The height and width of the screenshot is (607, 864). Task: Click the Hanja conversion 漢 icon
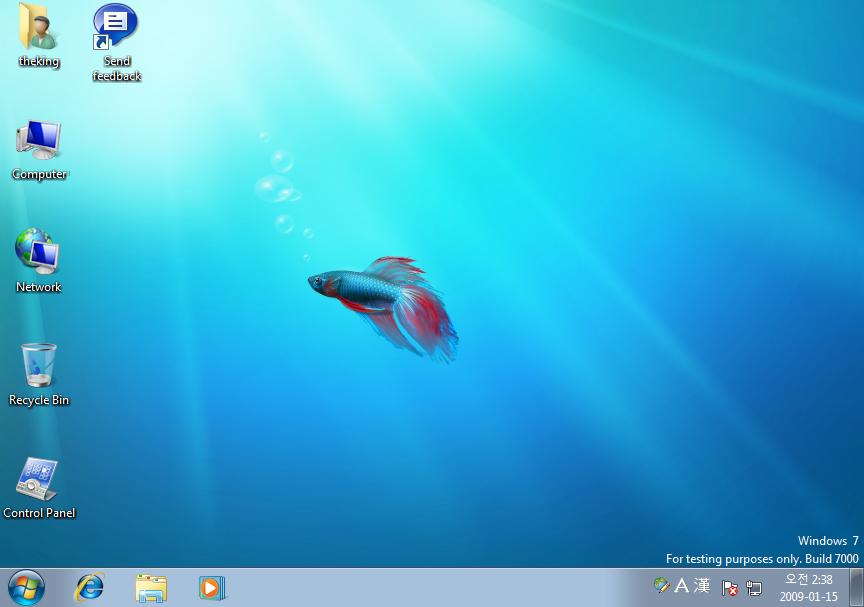point(701,585)
